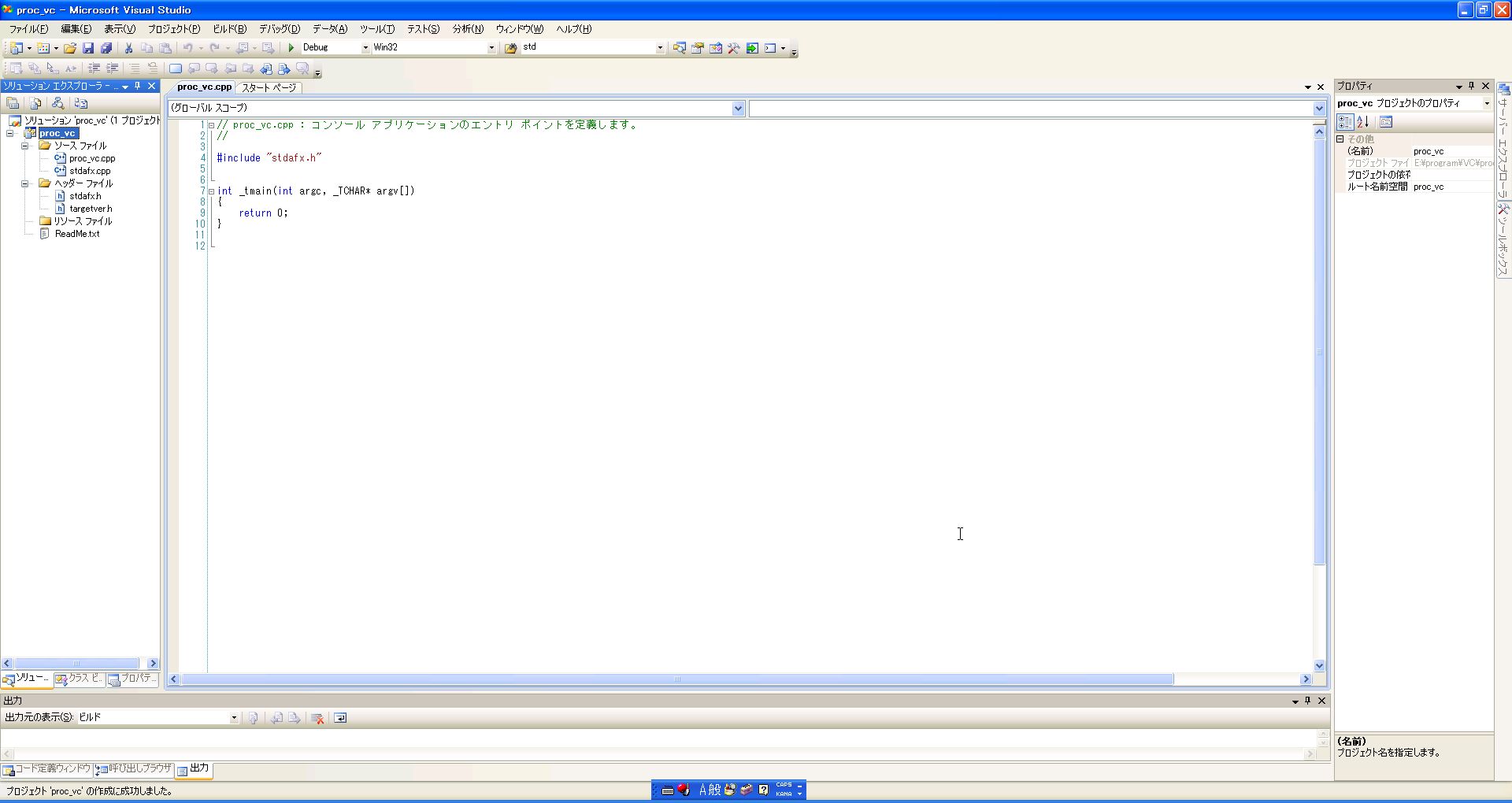Open the サーバー エクスプローラー side tab

[x=1503, y=140]
